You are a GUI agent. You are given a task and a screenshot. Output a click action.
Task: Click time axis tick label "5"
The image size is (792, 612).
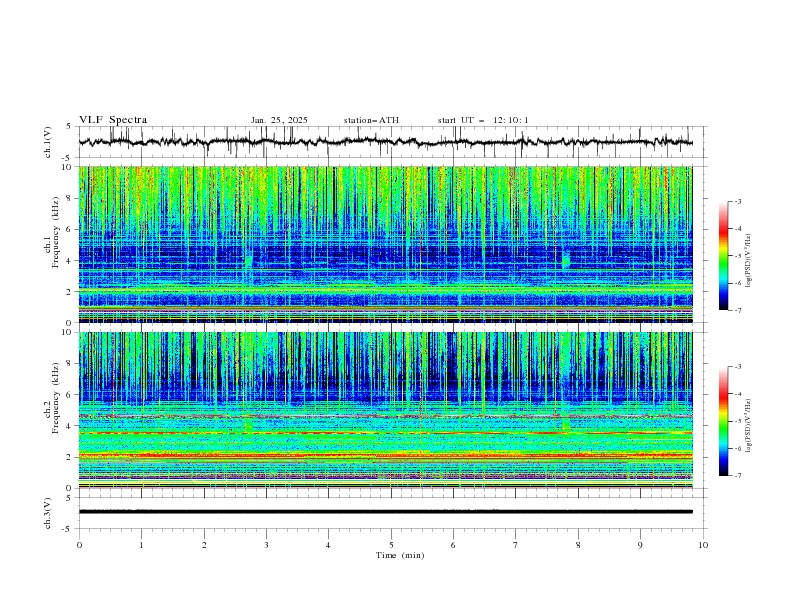pos(391,545)
